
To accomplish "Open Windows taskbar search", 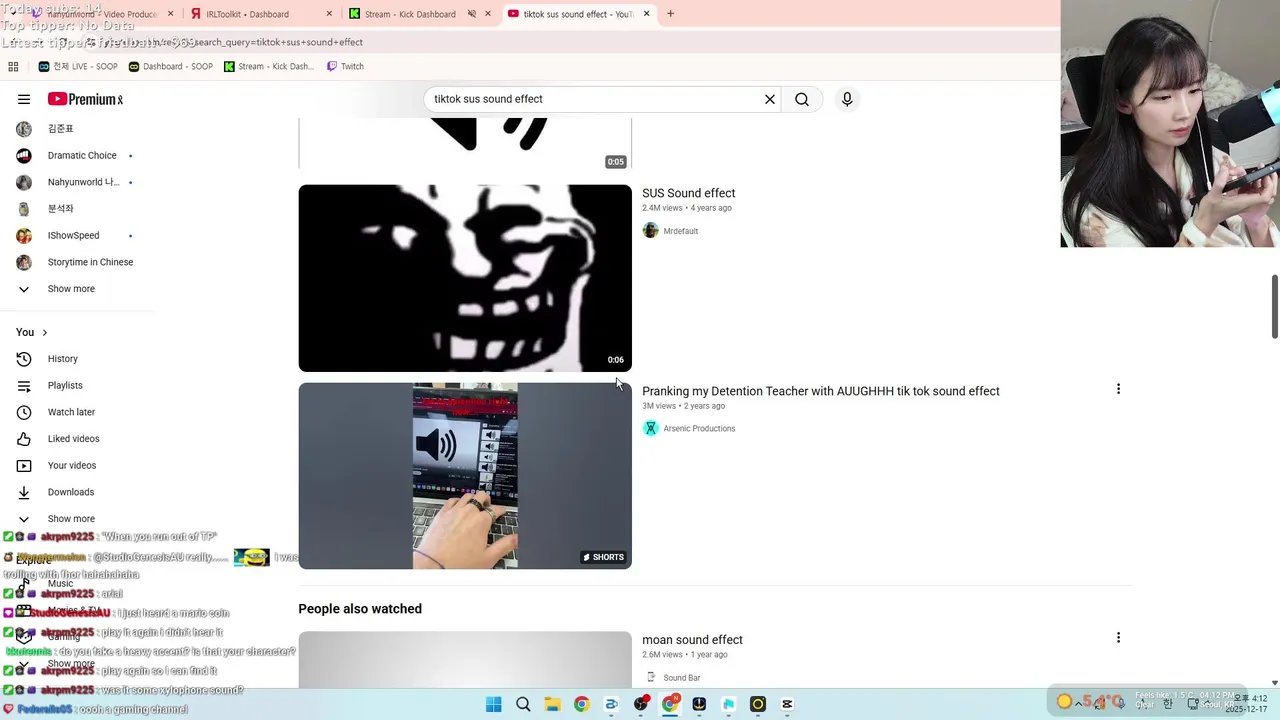I will point(523,704).
